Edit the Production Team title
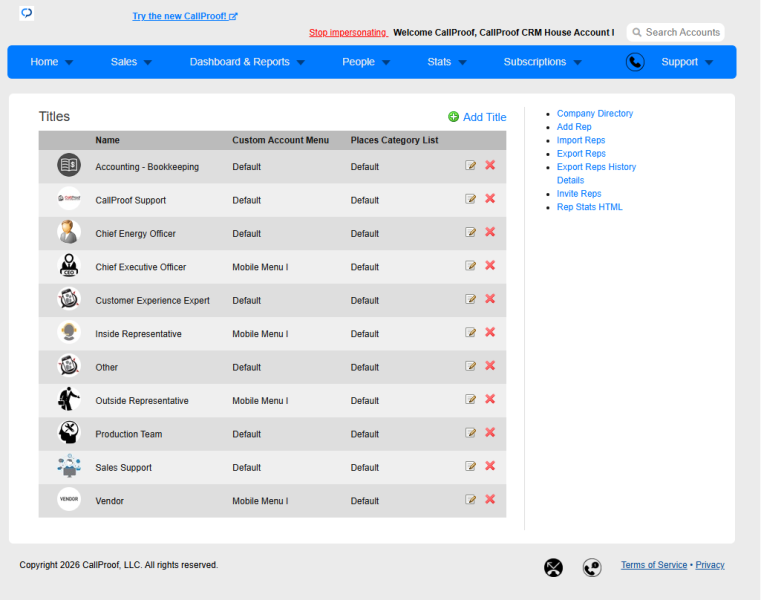 click(x=470, y=433)
